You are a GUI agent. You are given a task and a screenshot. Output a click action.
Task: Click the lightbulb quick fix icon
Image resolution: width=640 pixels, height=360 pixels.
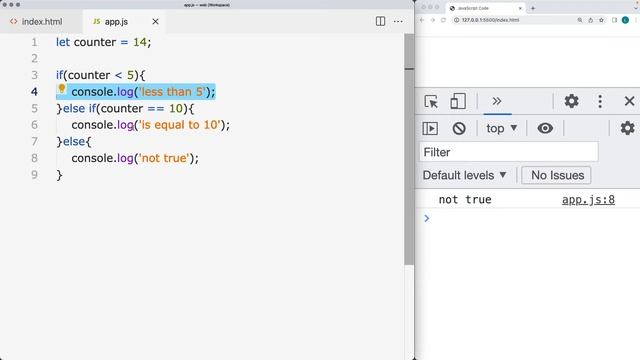click(x=62, y=88)
